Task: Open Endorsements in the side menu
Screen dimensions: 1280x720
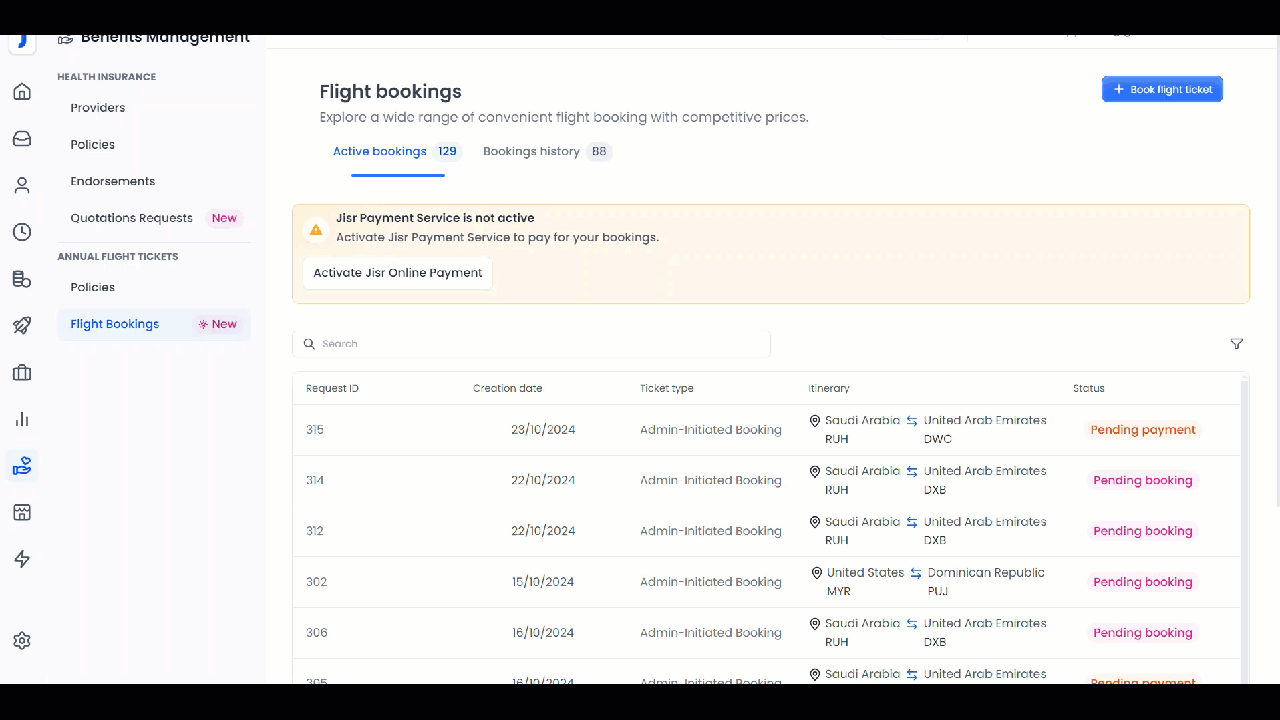Action: coord(112,181)
